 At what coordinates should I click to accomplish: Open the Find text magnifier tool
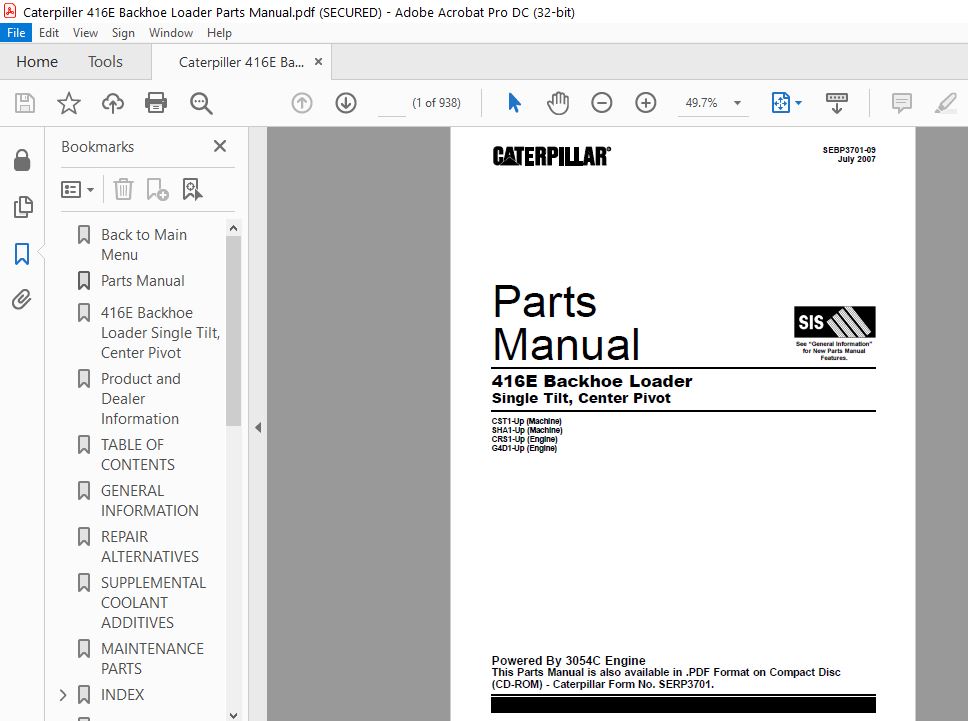[201, 103]
